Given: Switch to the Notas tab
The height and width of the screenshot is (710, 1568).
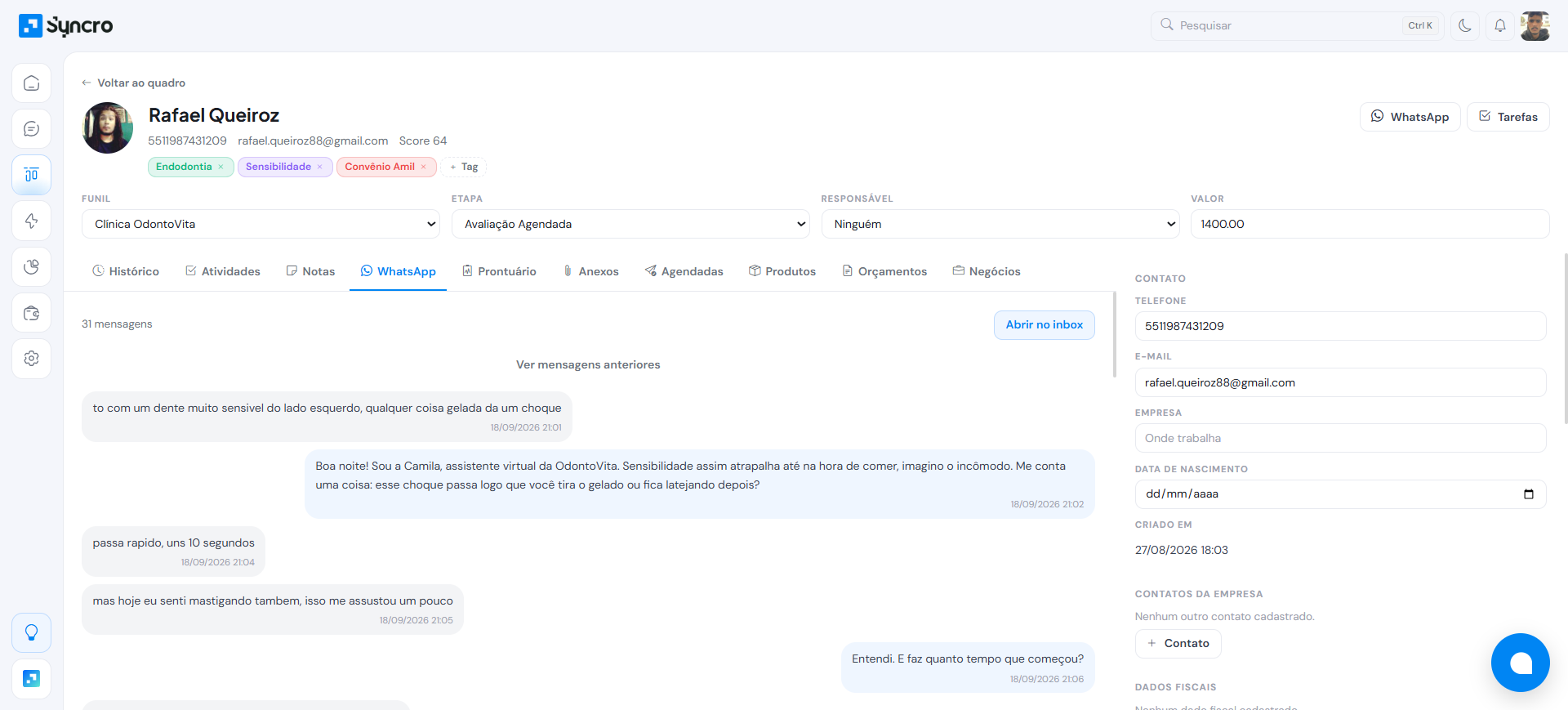Looking at the screenshot, I should coord(310,271).
